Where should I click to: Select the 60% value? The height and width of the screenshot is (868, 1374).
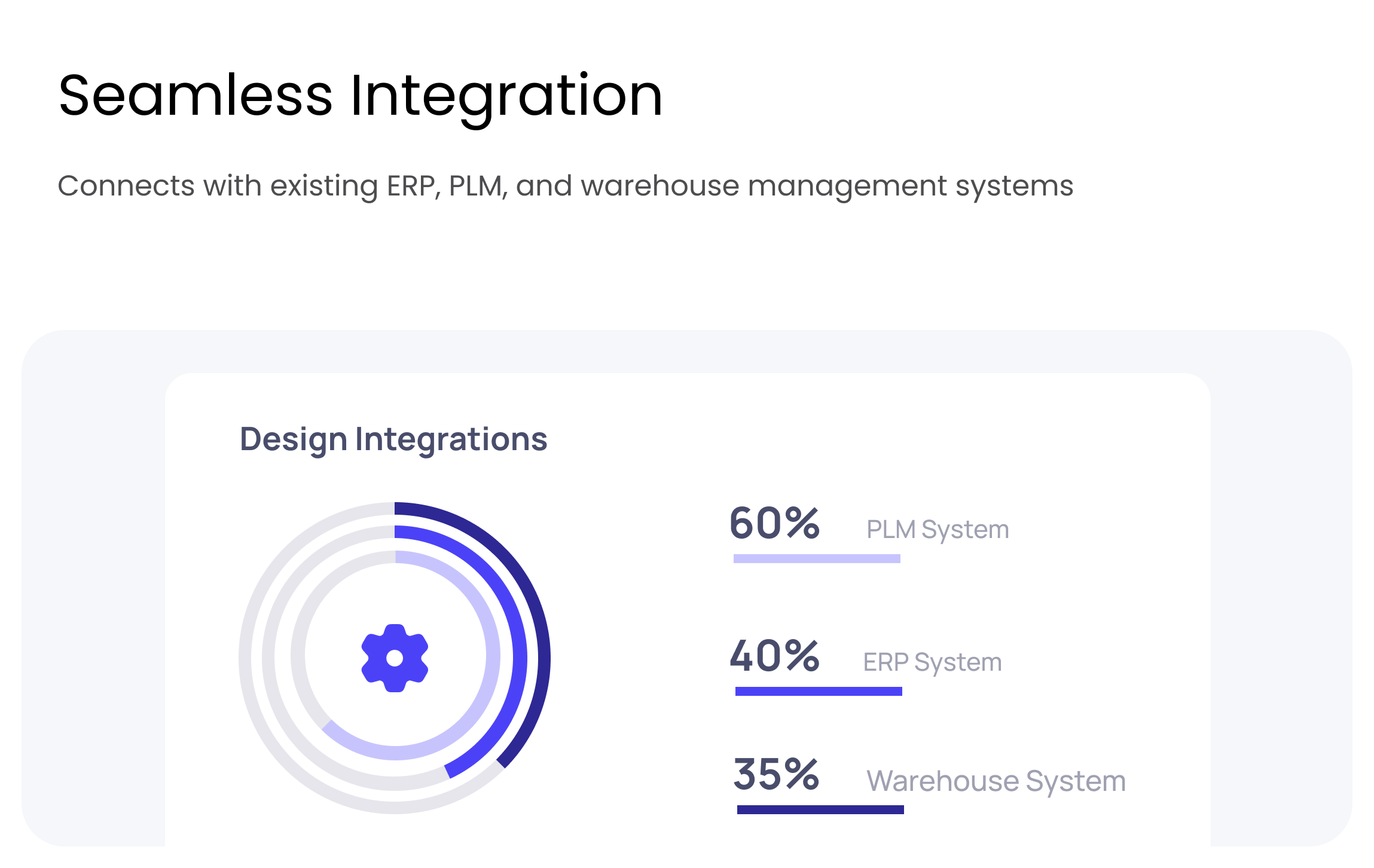[774, 524]
